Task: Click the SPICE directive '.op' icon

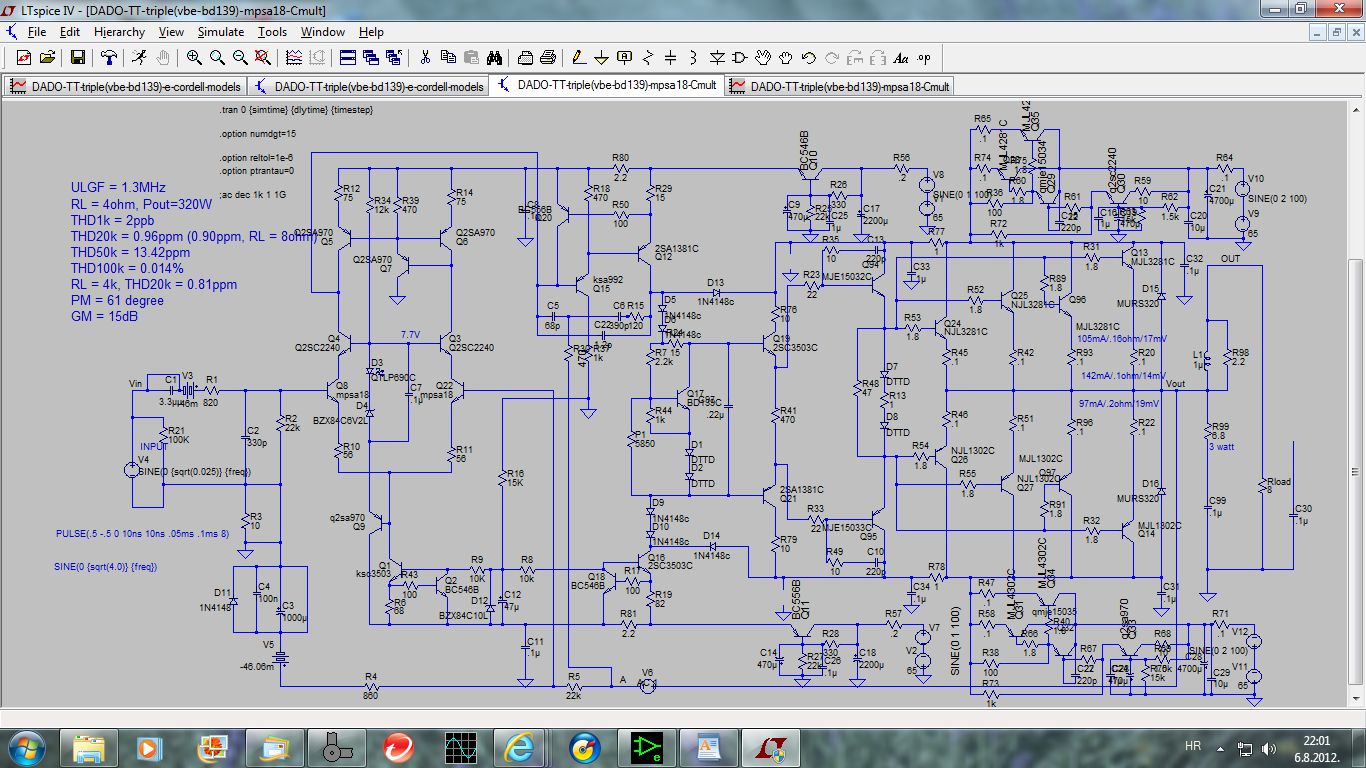Action: pyautogui.click(x=924, y=57)
